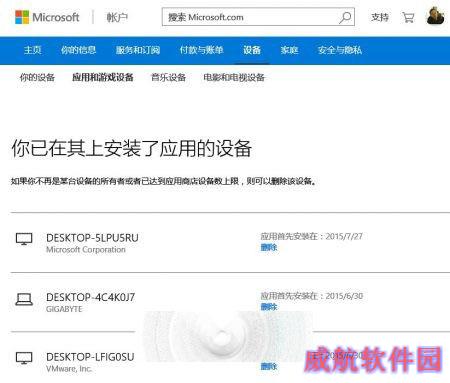Screen dimensions: 450x383
Task: Go to the 主页 tab
Action: click(33, 50)
